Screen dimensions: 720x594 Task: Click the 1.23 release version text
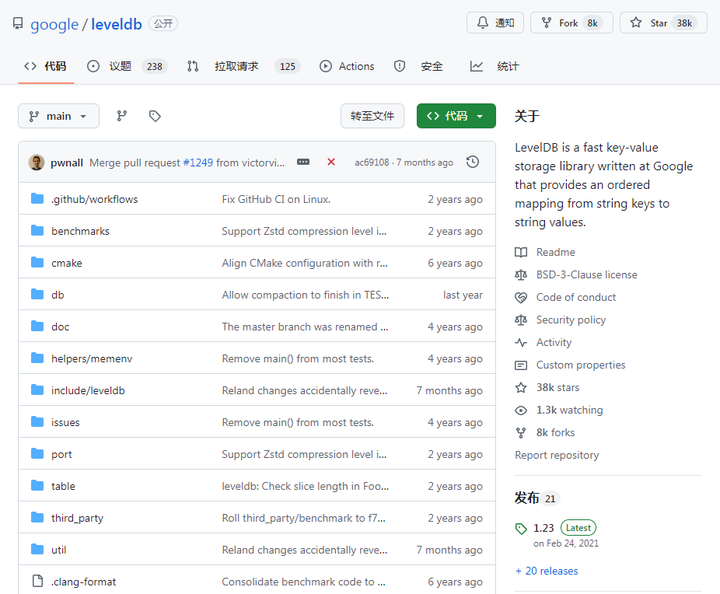tap(544, 528)
